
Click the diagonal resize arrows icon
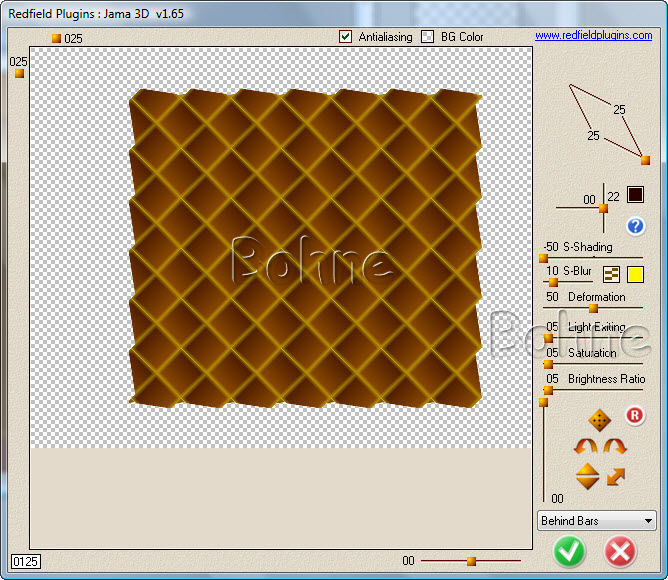coord(615,477)
